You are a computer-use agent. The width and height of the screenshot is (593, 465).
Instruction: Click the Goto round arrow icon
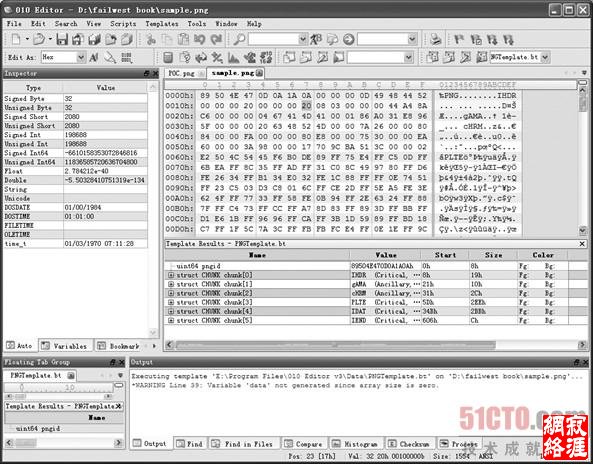348,39
